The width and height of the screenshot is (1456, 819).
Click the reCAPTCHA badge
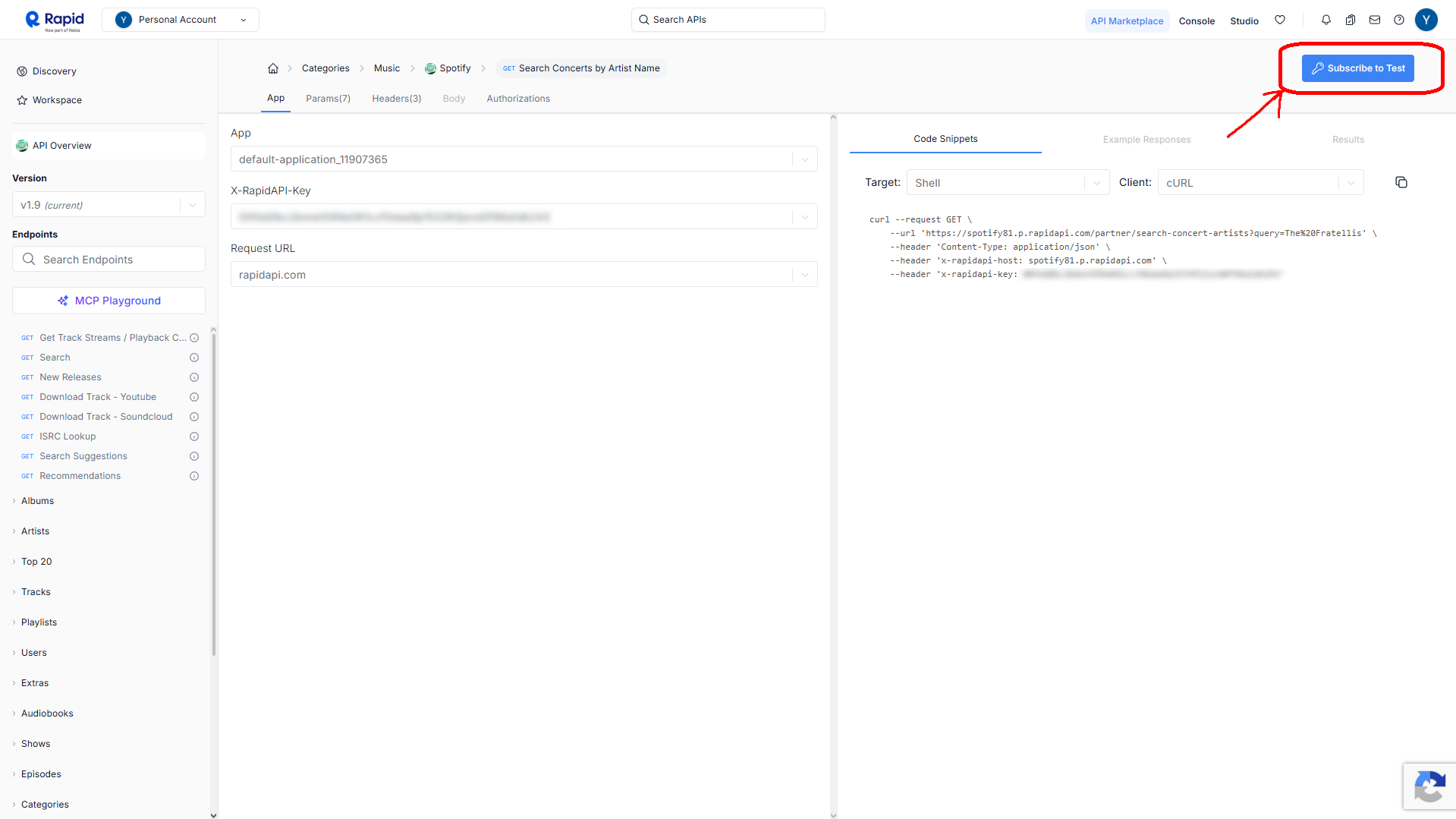tap(1429, 786)
